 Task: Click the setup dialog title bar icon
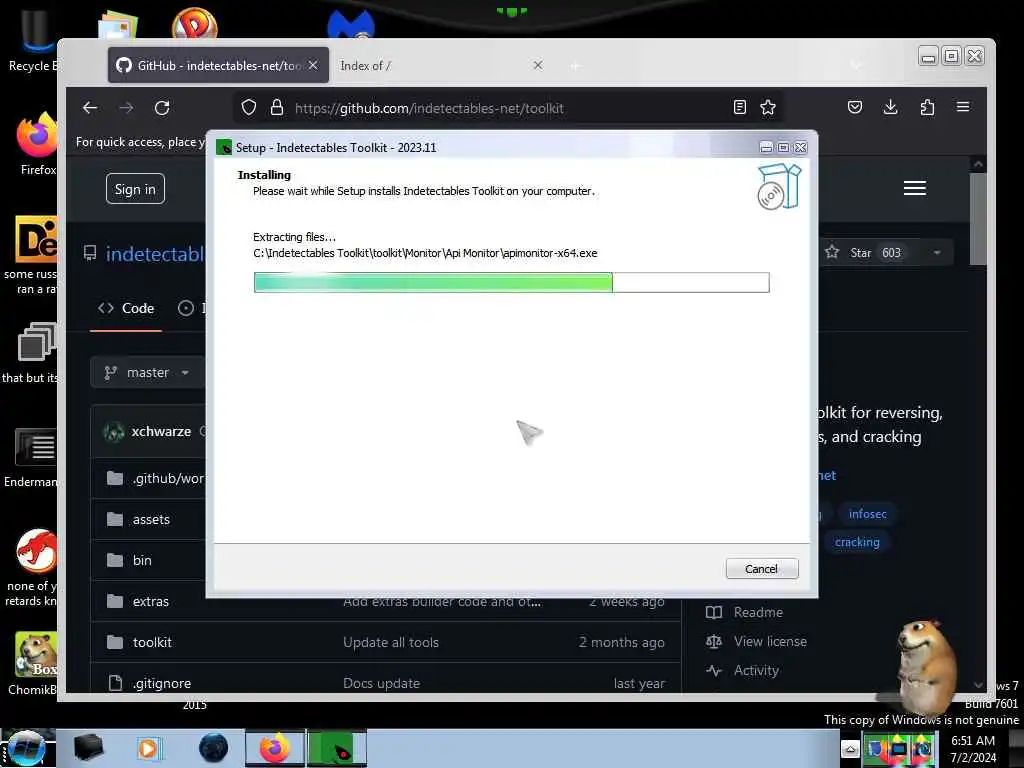coord(224,148)
